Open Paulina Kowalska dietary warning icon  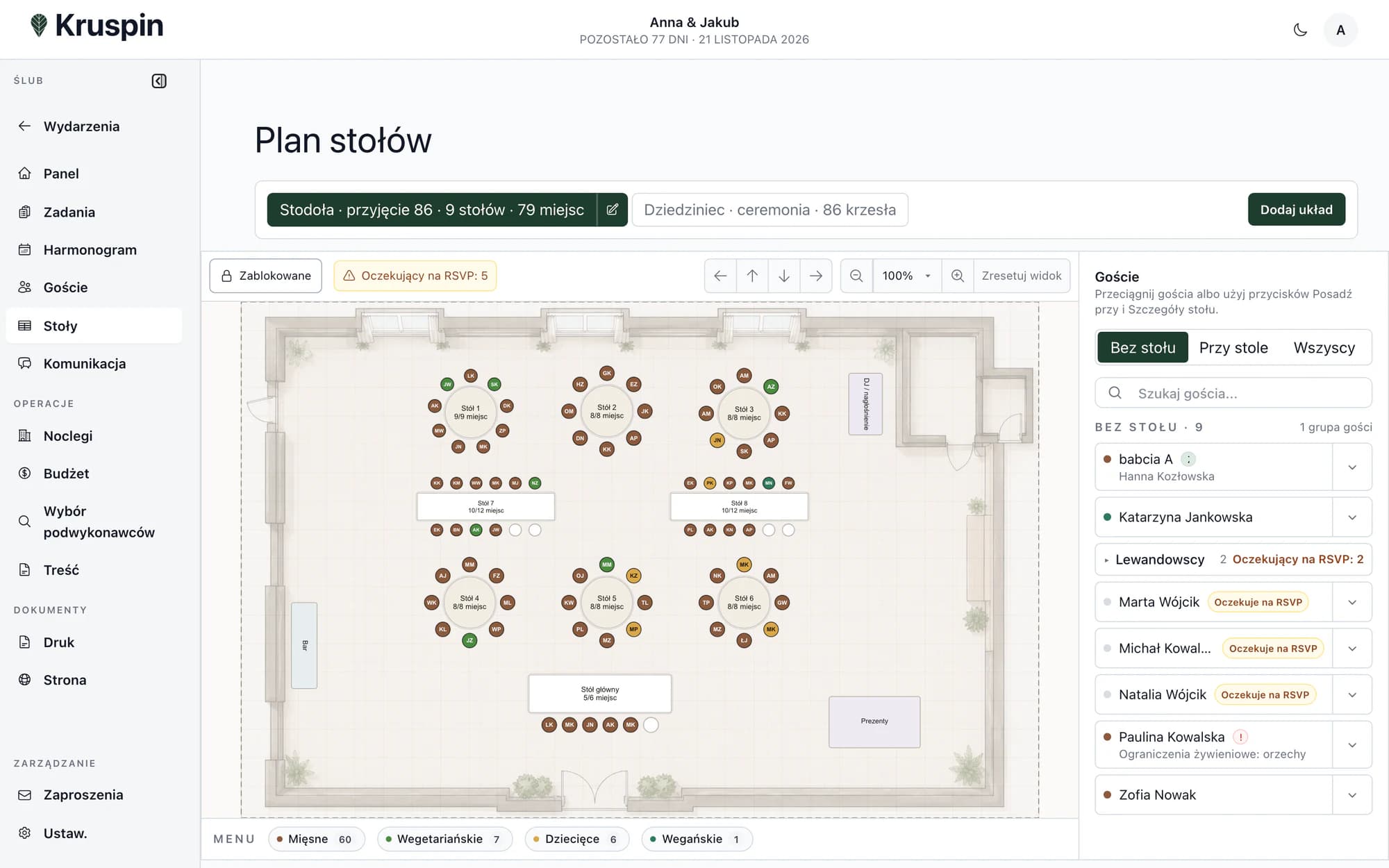click(1240, 737)
